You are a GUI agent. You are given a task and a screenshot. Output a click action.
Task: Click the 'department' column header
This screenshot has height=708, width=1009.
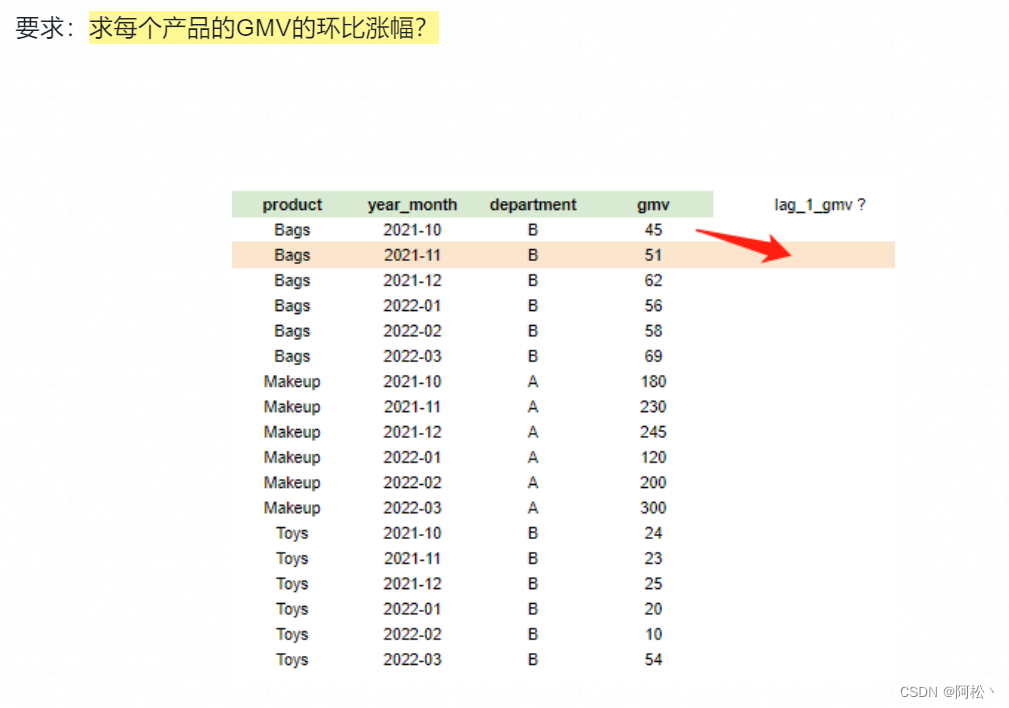pos(533,205)
